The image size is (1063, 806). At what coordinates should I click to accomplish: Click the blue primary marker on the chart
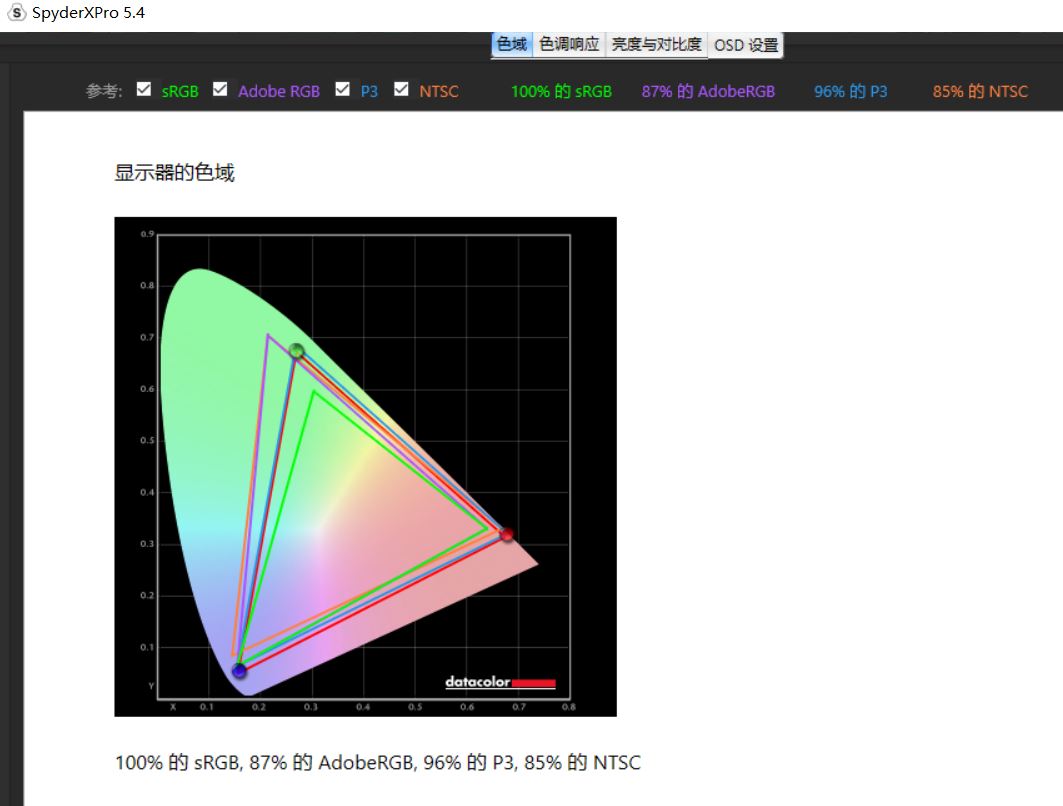239,673
